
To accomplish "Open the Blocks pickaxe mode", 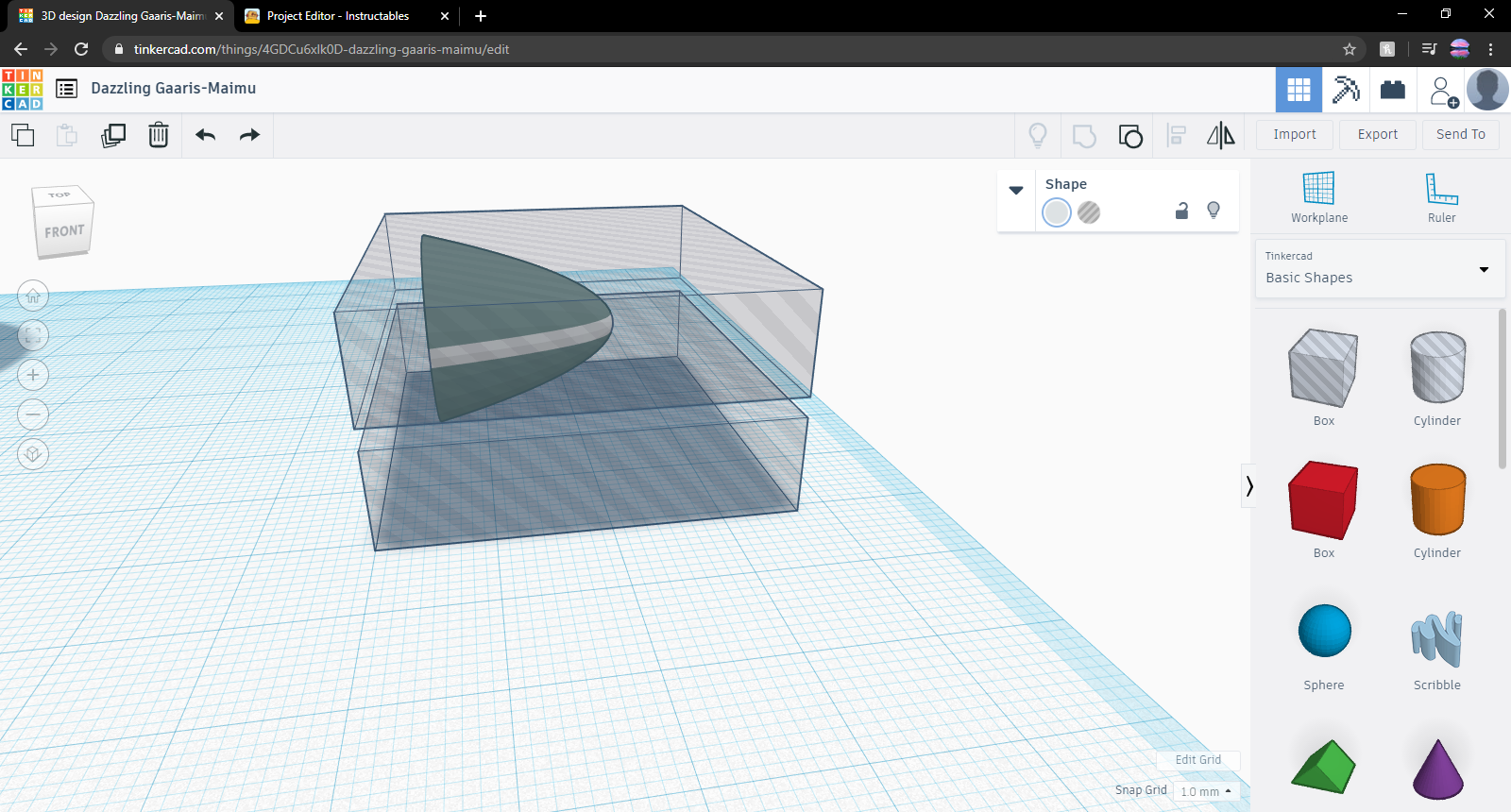I will pyautogui.click(x=1346, y=90).
